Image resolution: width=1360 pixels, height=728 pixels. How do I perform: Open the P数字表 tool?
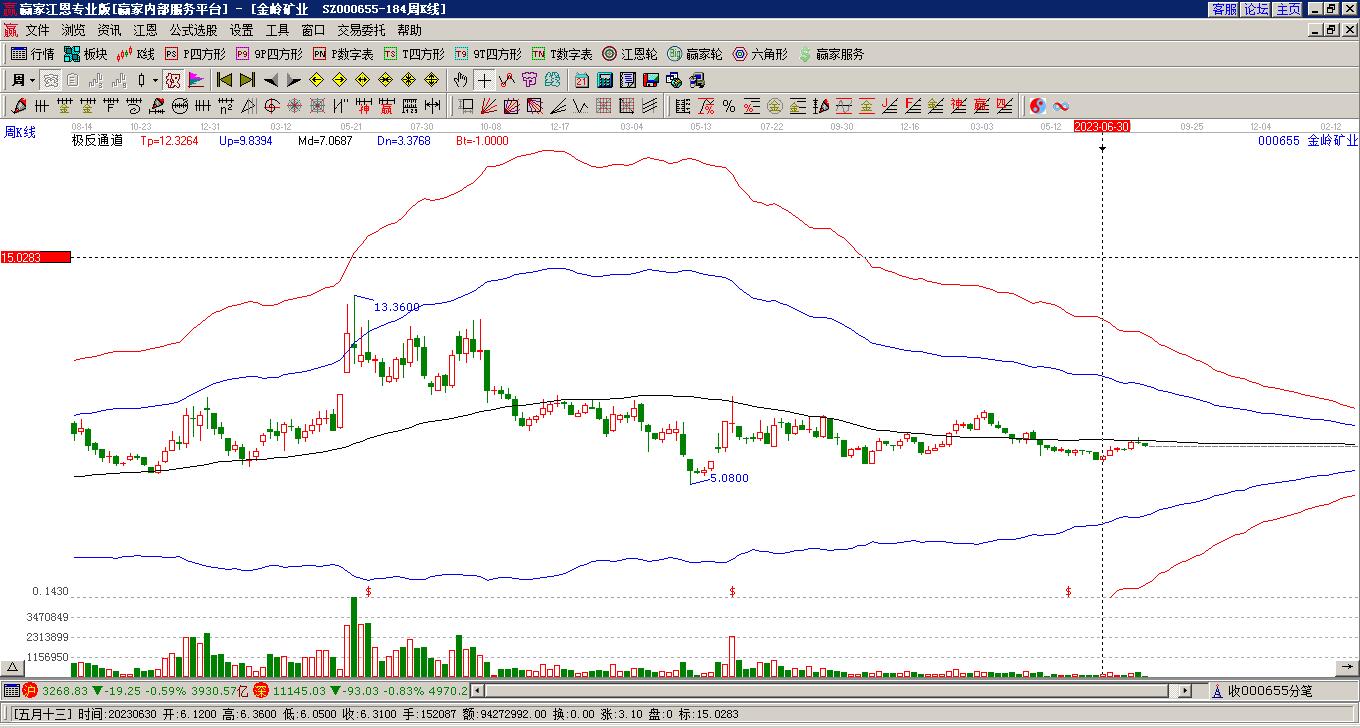(x=343, y=54)
